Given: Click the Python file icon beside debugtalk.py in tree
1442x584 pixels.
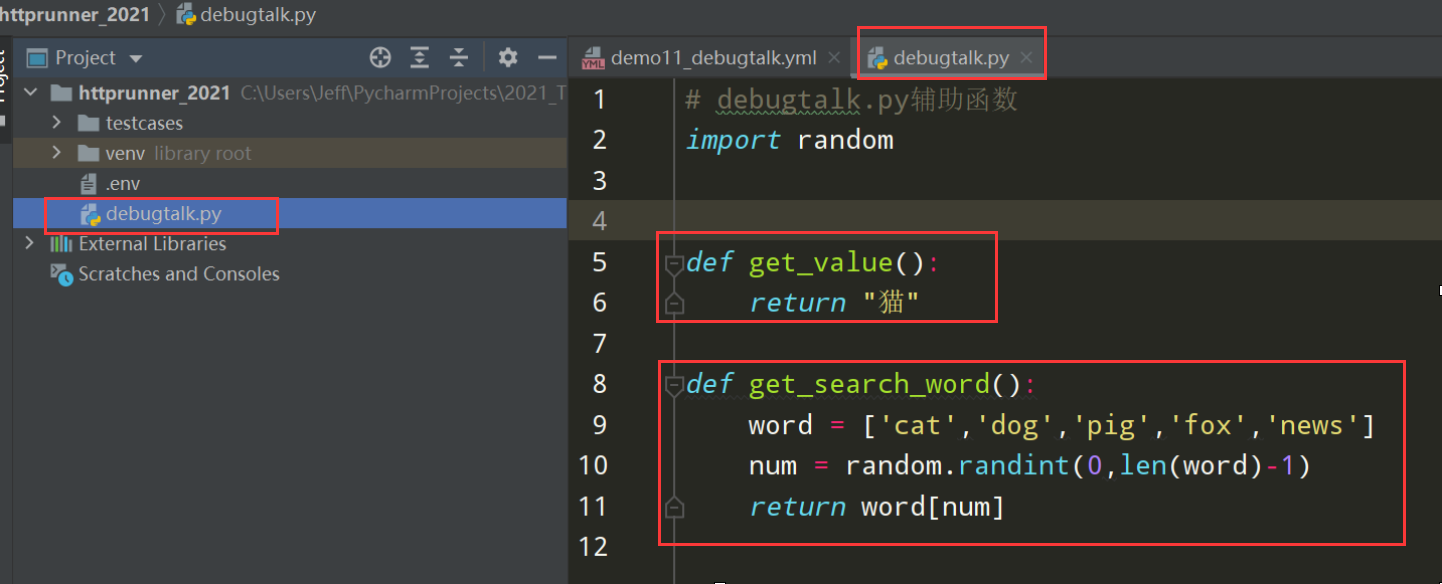Looking at the screenshot, I should 90,213.
